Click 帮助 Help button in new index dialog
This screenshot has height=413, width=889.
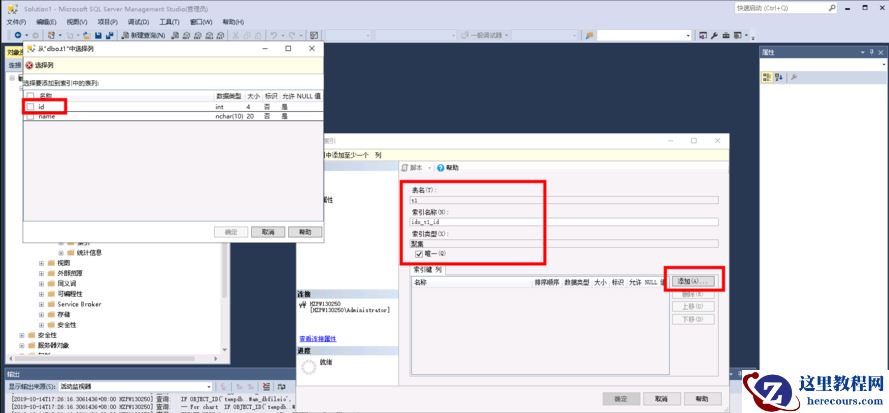[703, 398]
